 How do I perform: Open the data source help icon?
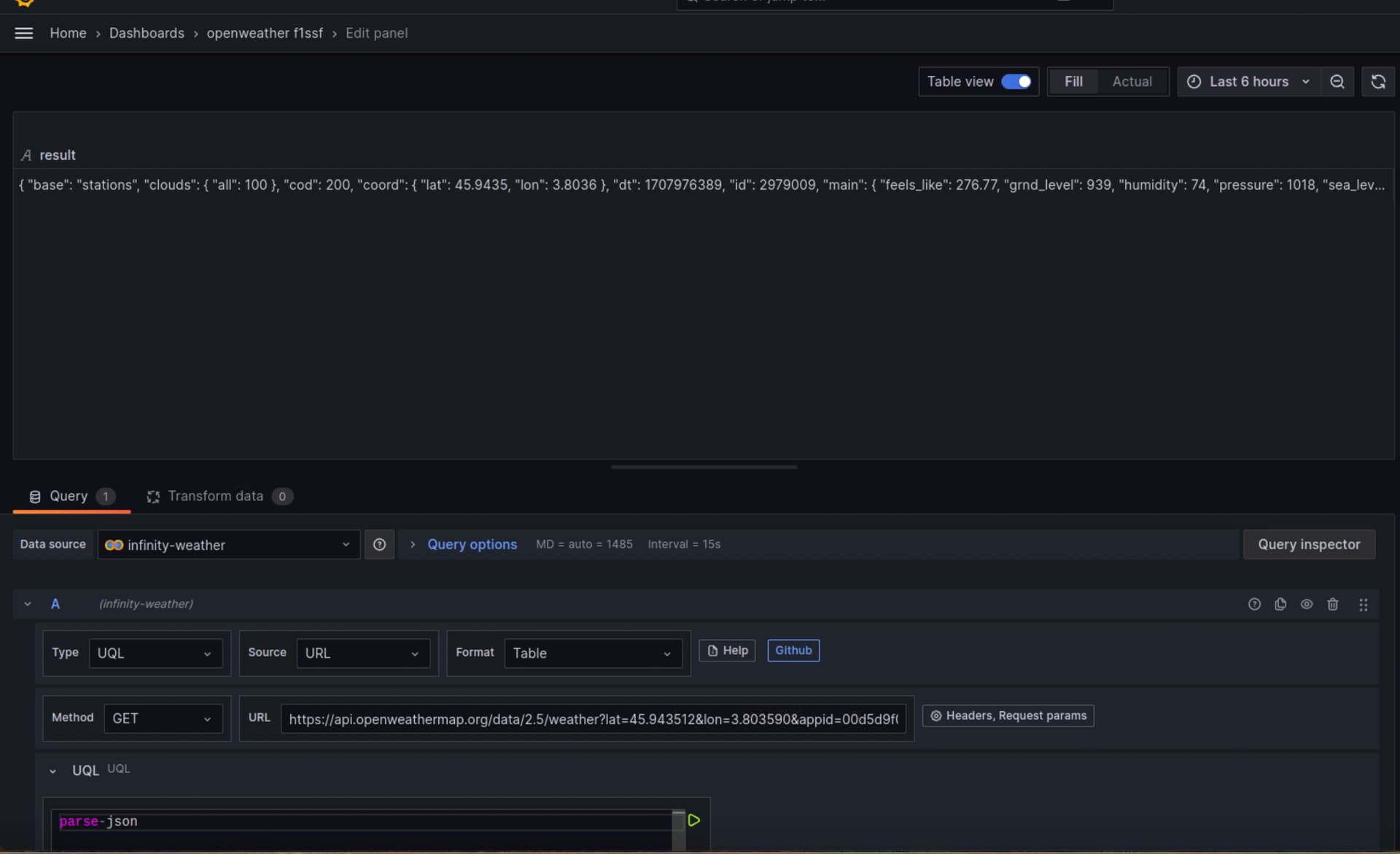[x=379, y=545]
